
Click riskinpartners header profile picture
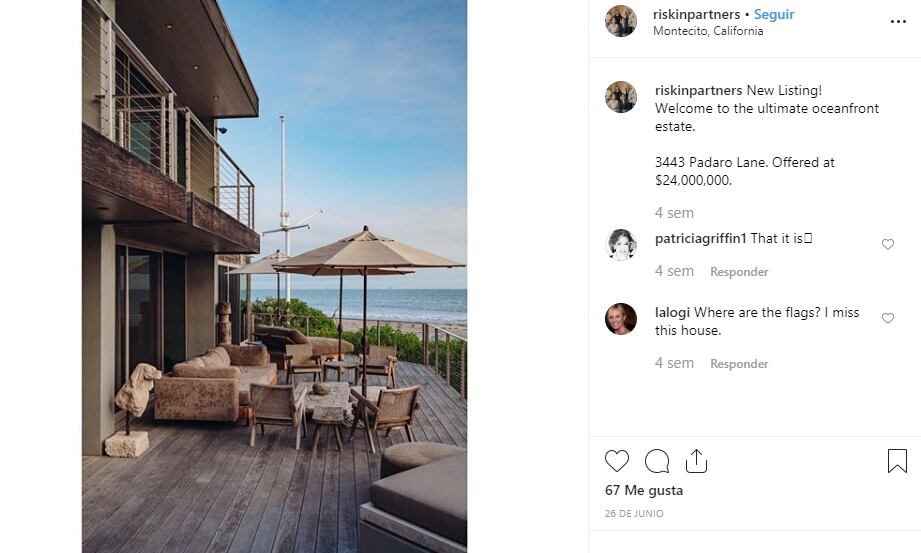pyautogui.click(x=621, y=21)
